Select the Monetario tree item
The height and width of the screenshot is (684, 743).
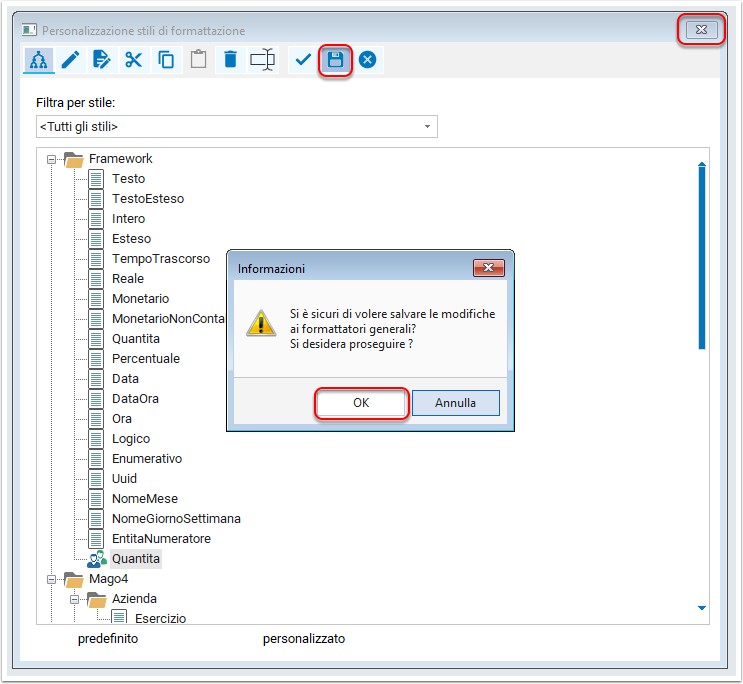140,299
